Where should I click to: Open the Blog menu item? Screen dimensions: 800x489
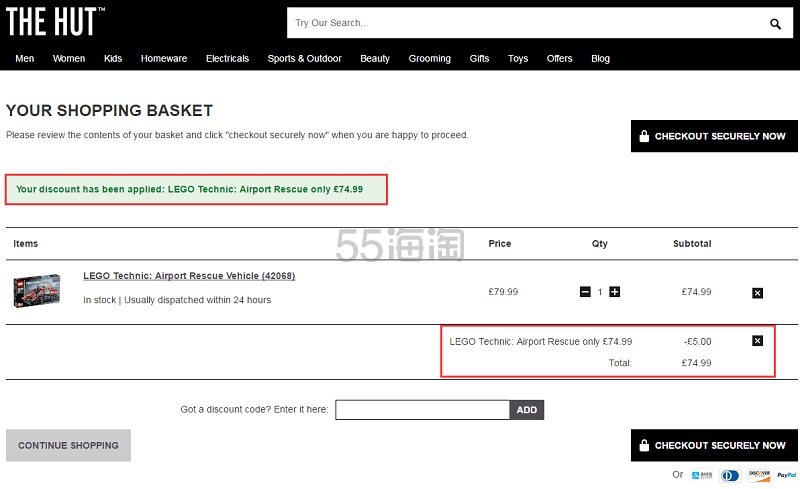[x=601, y=59]
